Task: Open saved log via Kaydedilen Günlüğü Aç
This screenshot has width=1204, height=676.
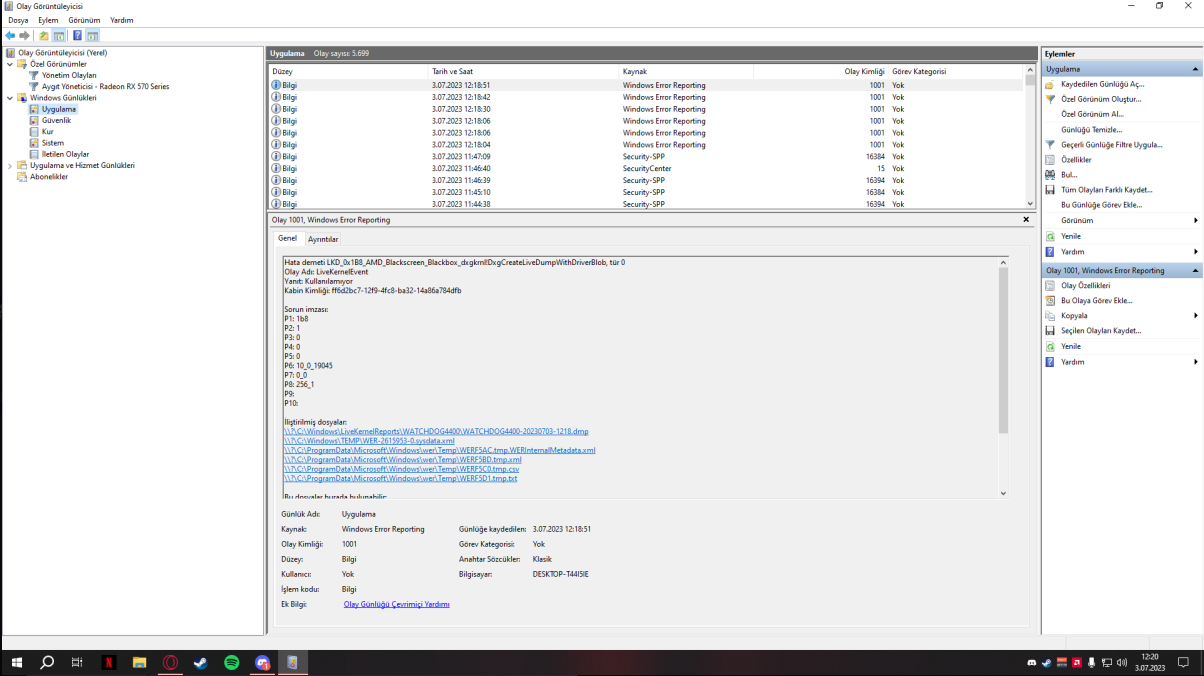Action: tap(1102, 84)
